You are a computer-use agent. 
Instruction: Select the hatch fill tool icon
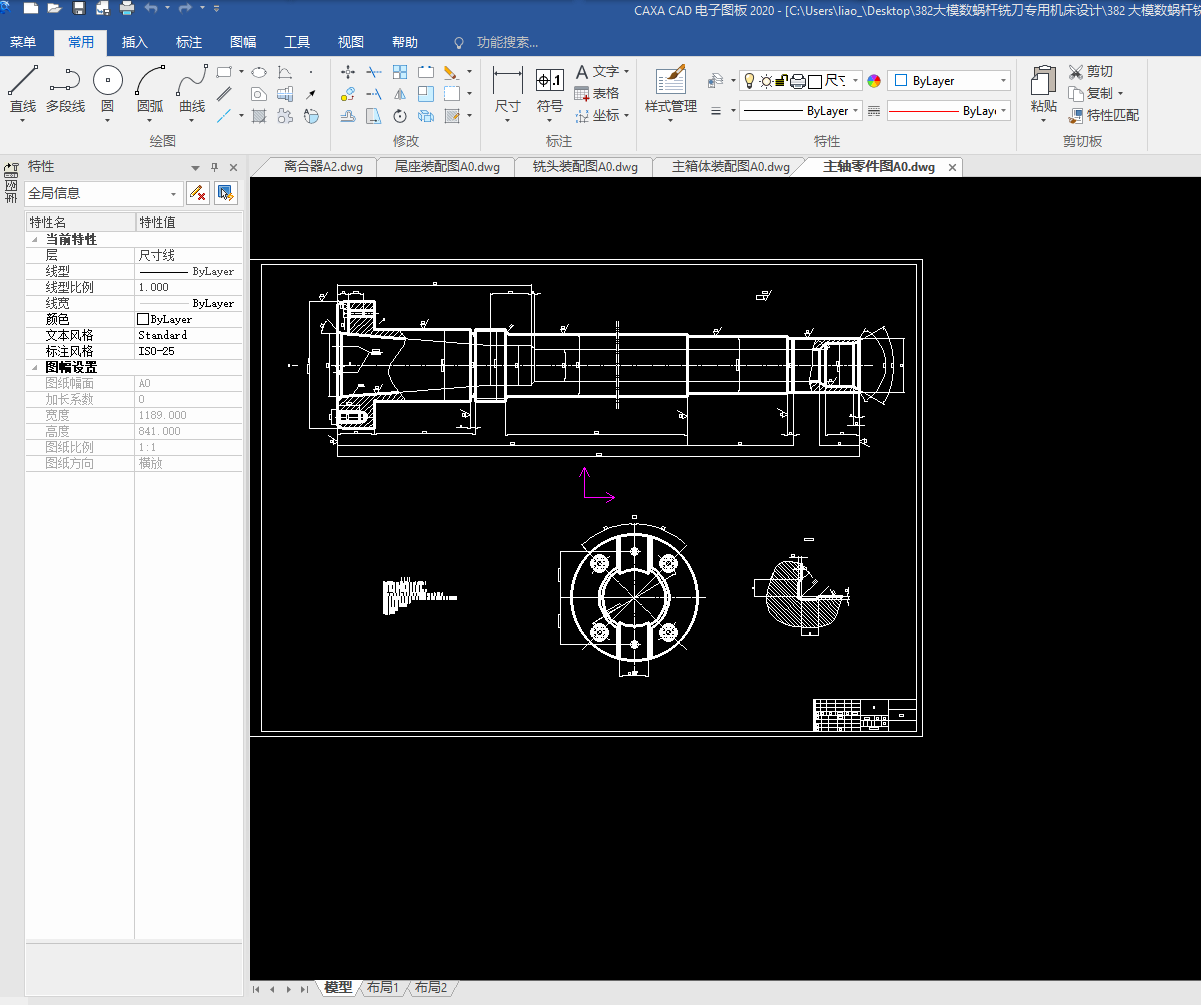[x=258, y=116]
